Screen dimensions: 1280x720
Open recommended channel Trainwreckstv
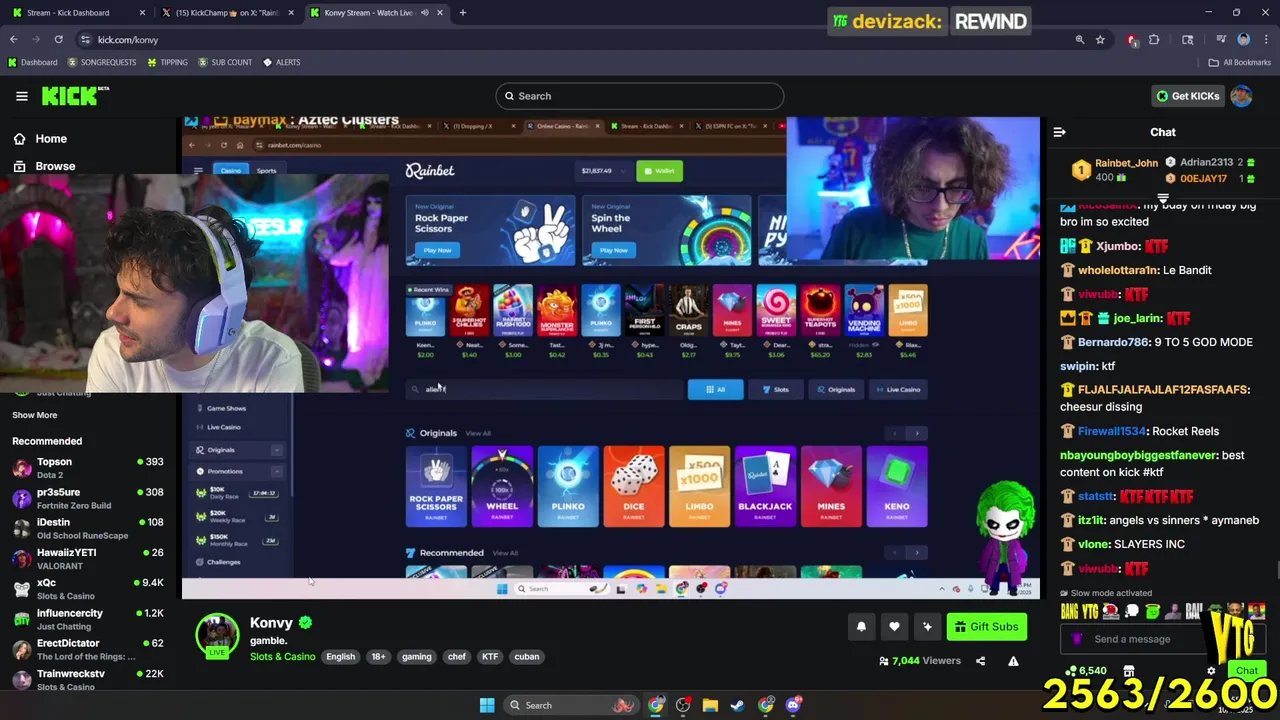coord(88,679)
